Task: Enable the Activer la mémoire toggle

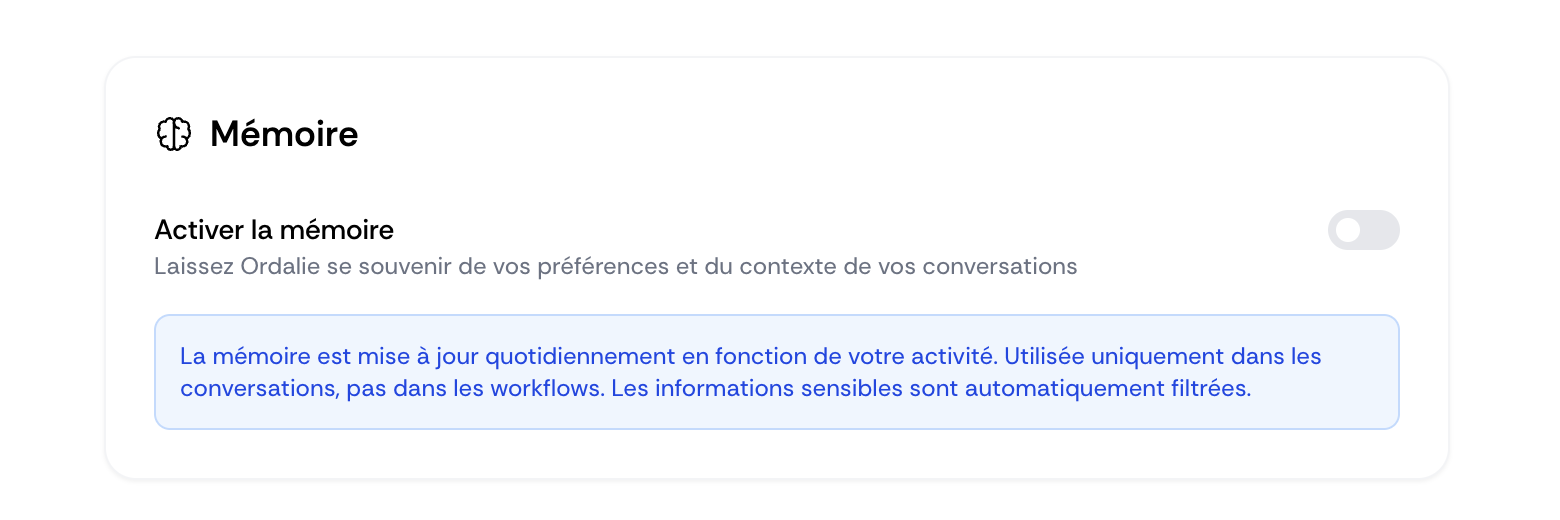Action: point(1363,230)
